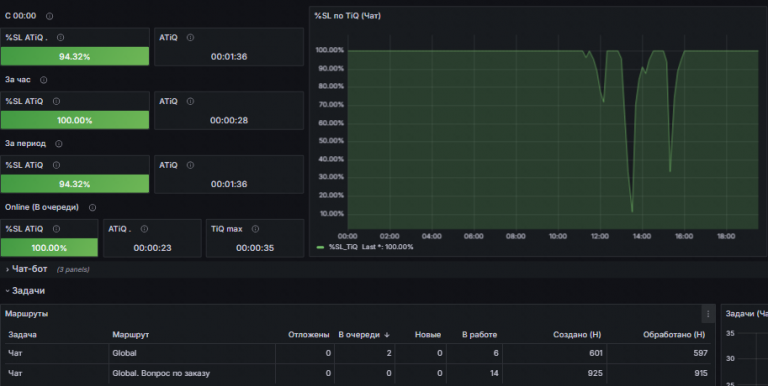Viewport: 768px width, 386px height.
Task: Click the %SL_TiQ legend color marker
Action: [320, 247]
